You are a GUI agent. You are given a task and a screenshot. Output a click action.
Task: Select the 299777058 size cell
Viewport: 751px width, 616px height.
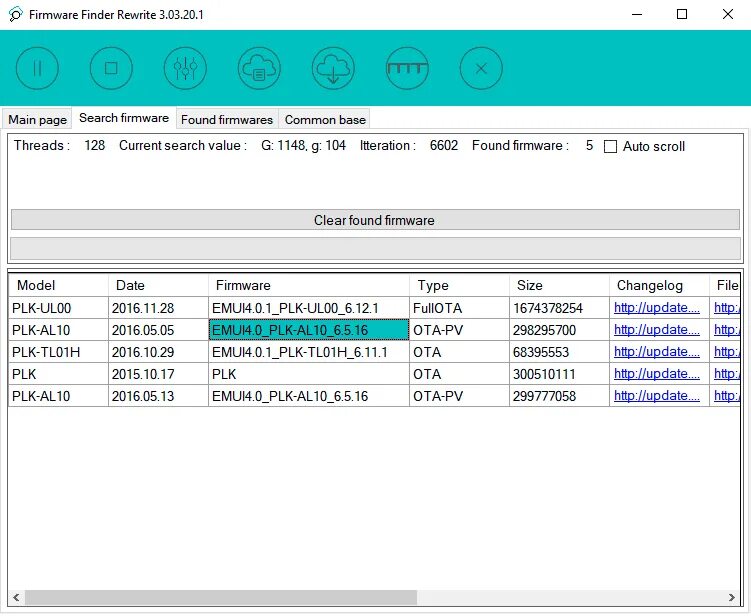point(559,396)
